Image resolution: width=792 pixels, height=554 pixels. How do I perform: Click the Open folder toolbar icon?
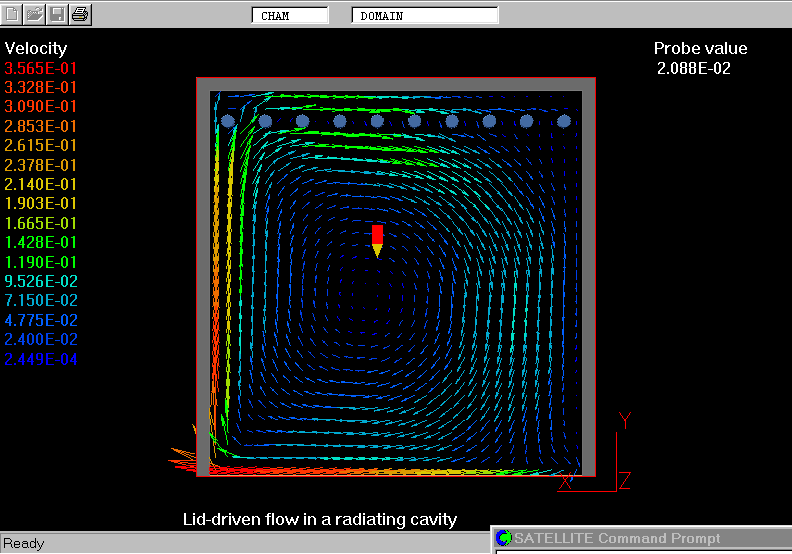click(x=34, y=14)
